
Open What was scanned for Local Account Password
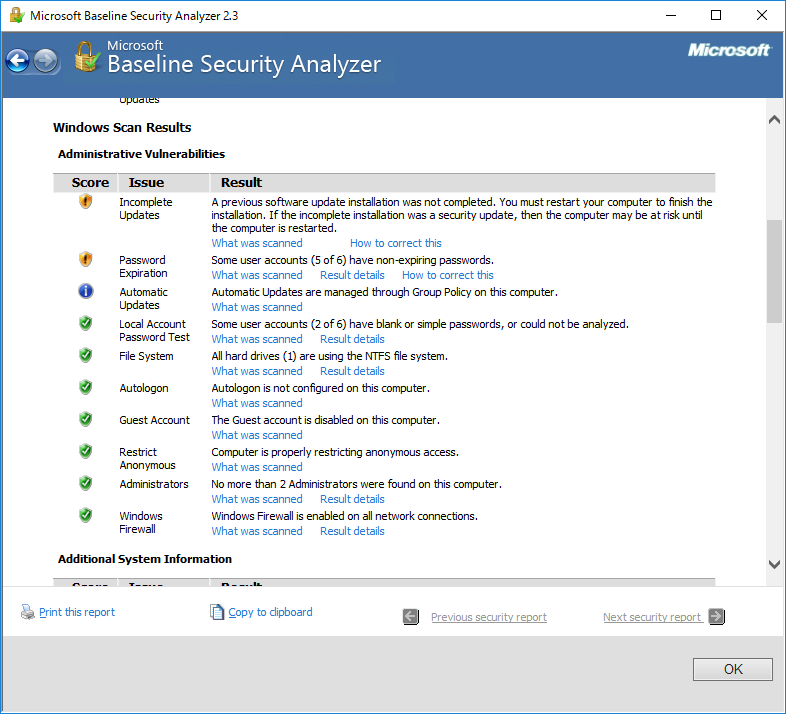(x=257, y=339)
